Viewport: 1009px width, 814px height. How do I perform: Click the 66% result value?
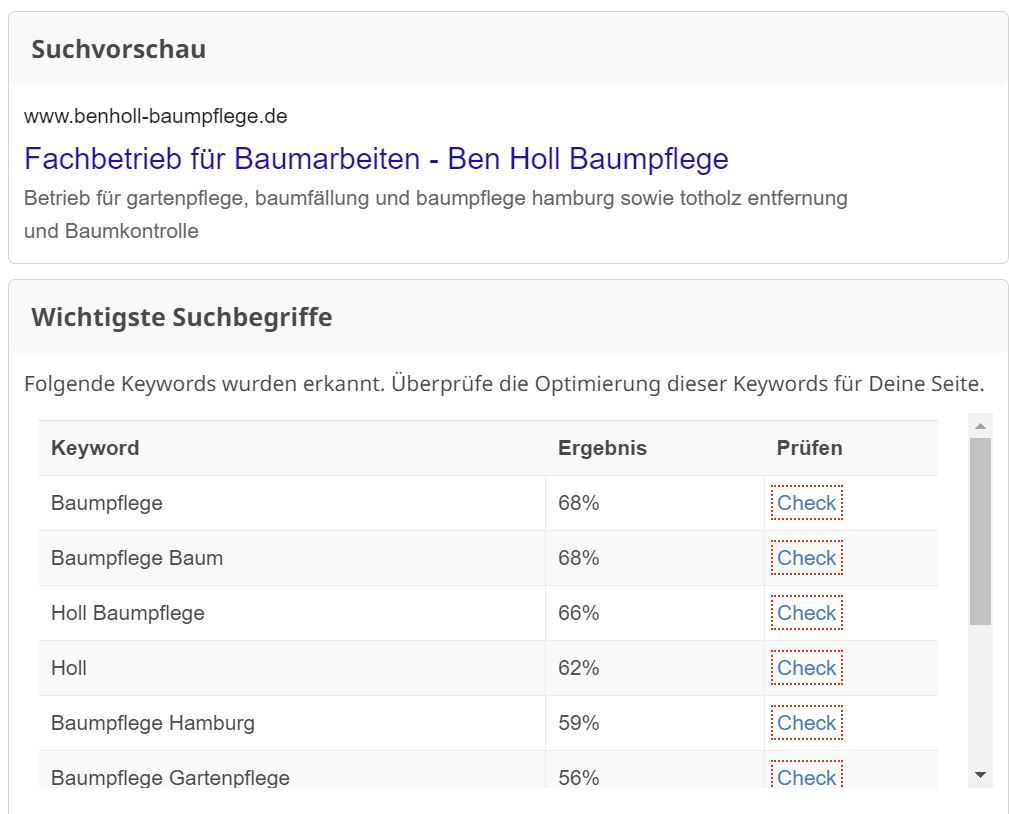click(x=579, y=613)
